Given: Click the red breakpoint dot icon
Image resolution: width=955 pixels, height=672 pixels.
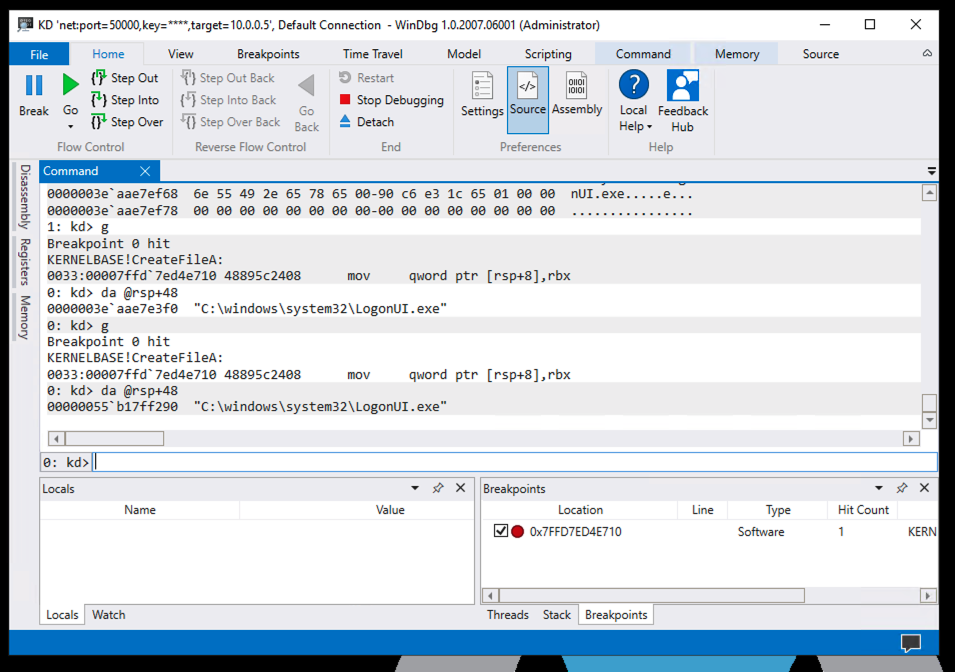Looking at the screenshot, I should pyautogui.click(x=518, y=532).
